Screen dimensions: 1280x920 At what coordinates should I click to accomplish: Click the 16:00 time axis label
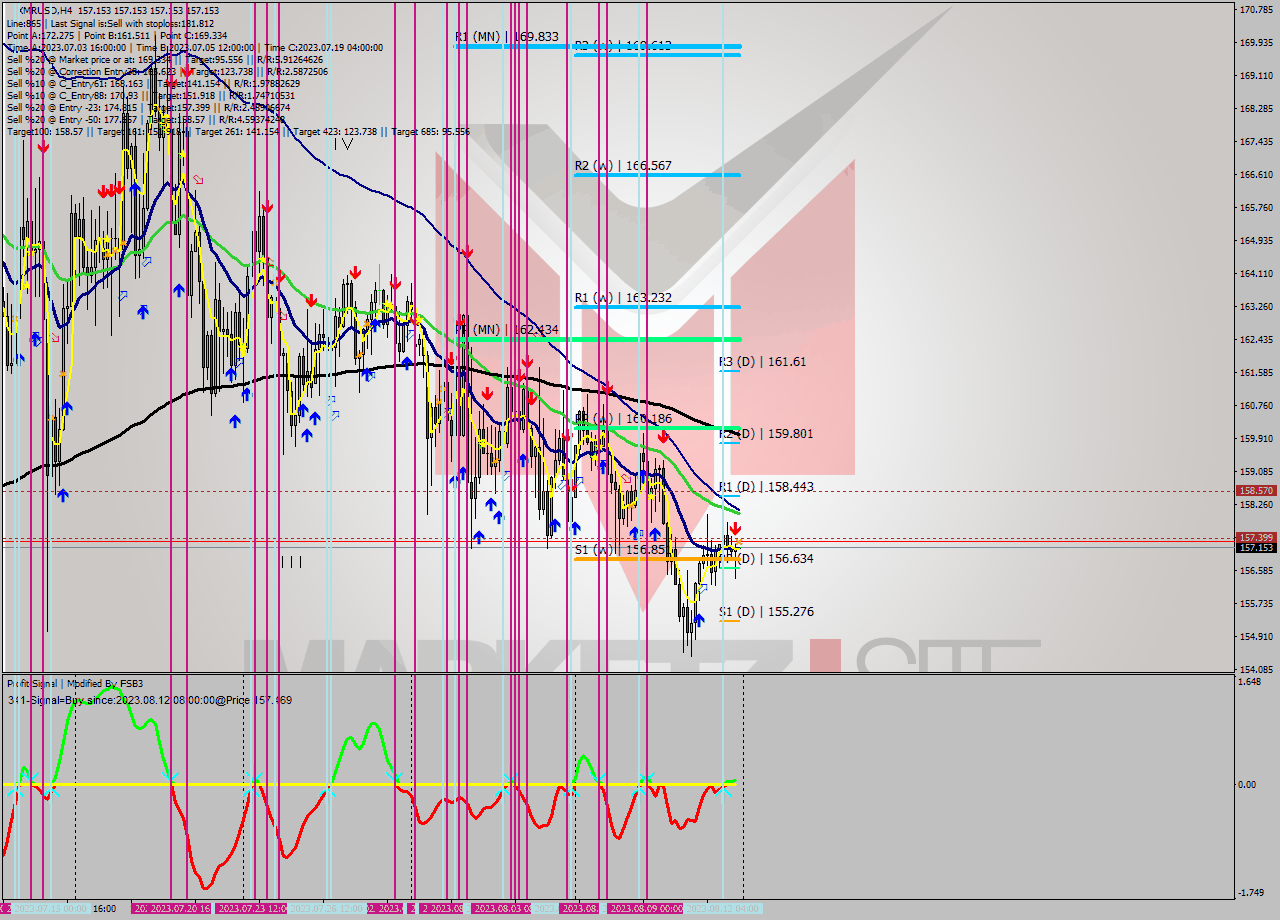(104, 908)
